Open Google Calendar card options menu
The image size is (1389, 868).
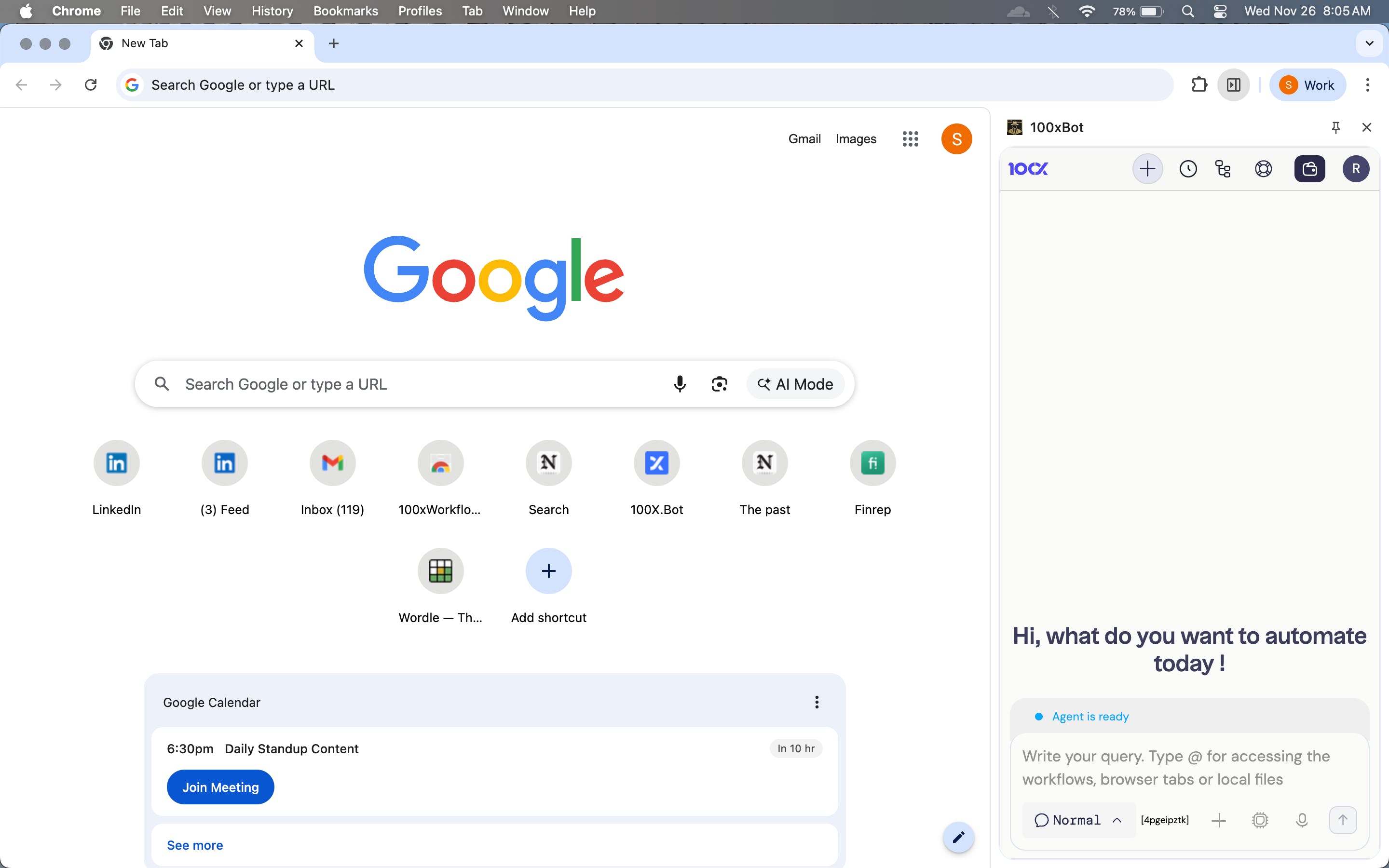[816, 702]
